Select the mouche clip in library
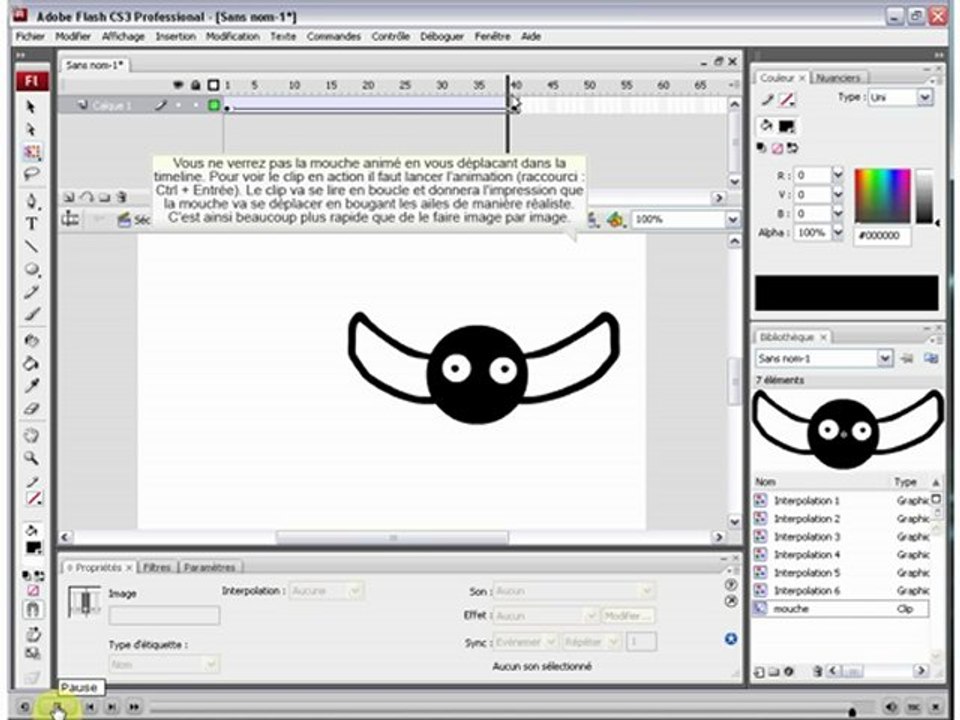The height and width of the screenshot is (720, 960). [841, 609]
